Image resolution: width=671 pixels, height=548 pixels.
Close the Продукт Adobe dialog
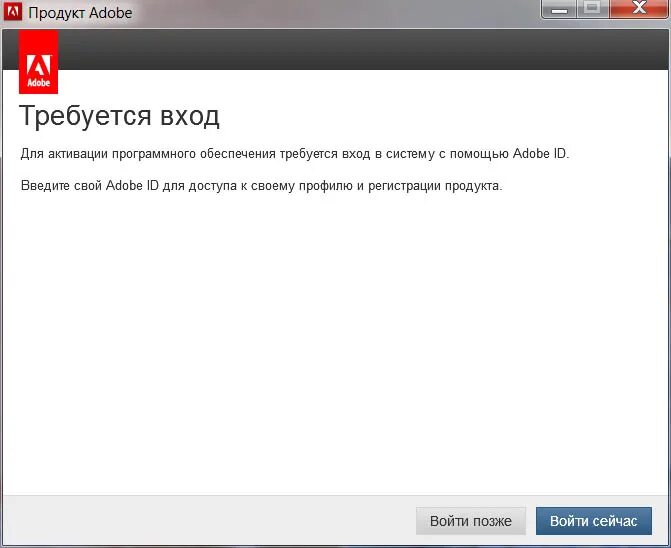click(x=639, y=9)
